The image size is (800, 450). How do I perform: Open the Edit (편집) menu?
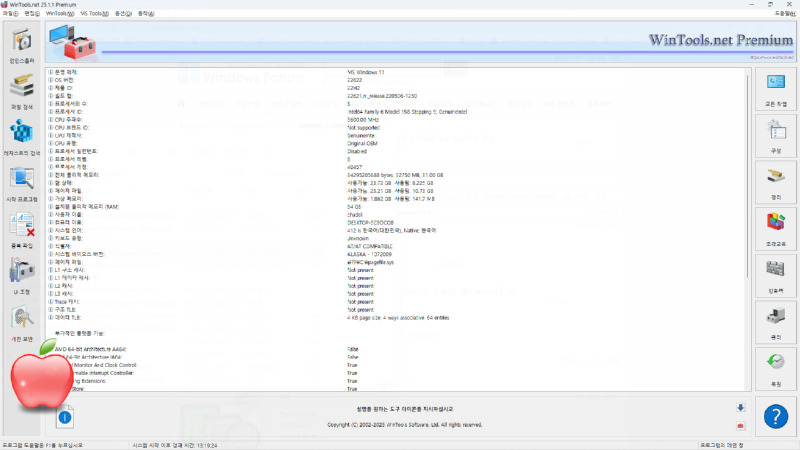tap(32, 14)
